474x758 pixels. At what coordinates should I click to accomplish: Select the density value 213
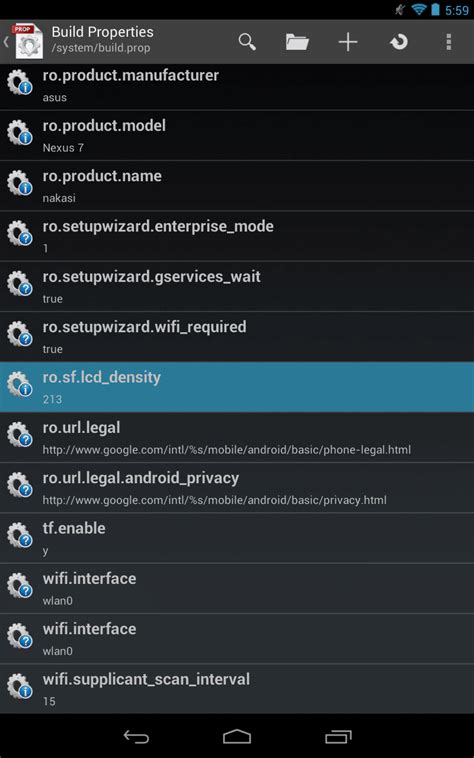click(x=52, y=399)
